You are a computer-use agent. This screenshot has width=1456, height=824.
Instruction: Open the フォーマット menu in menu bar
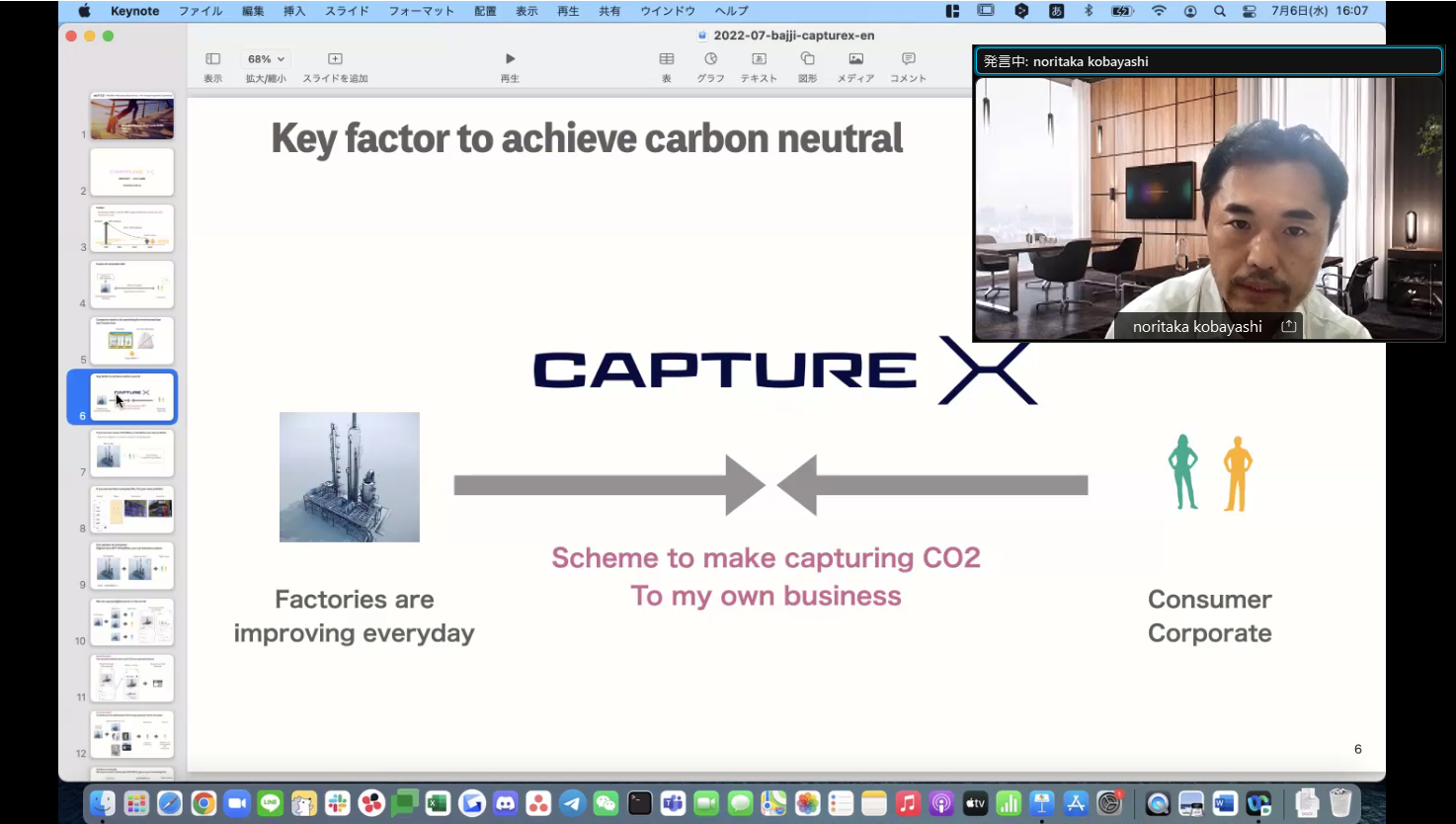422,11
